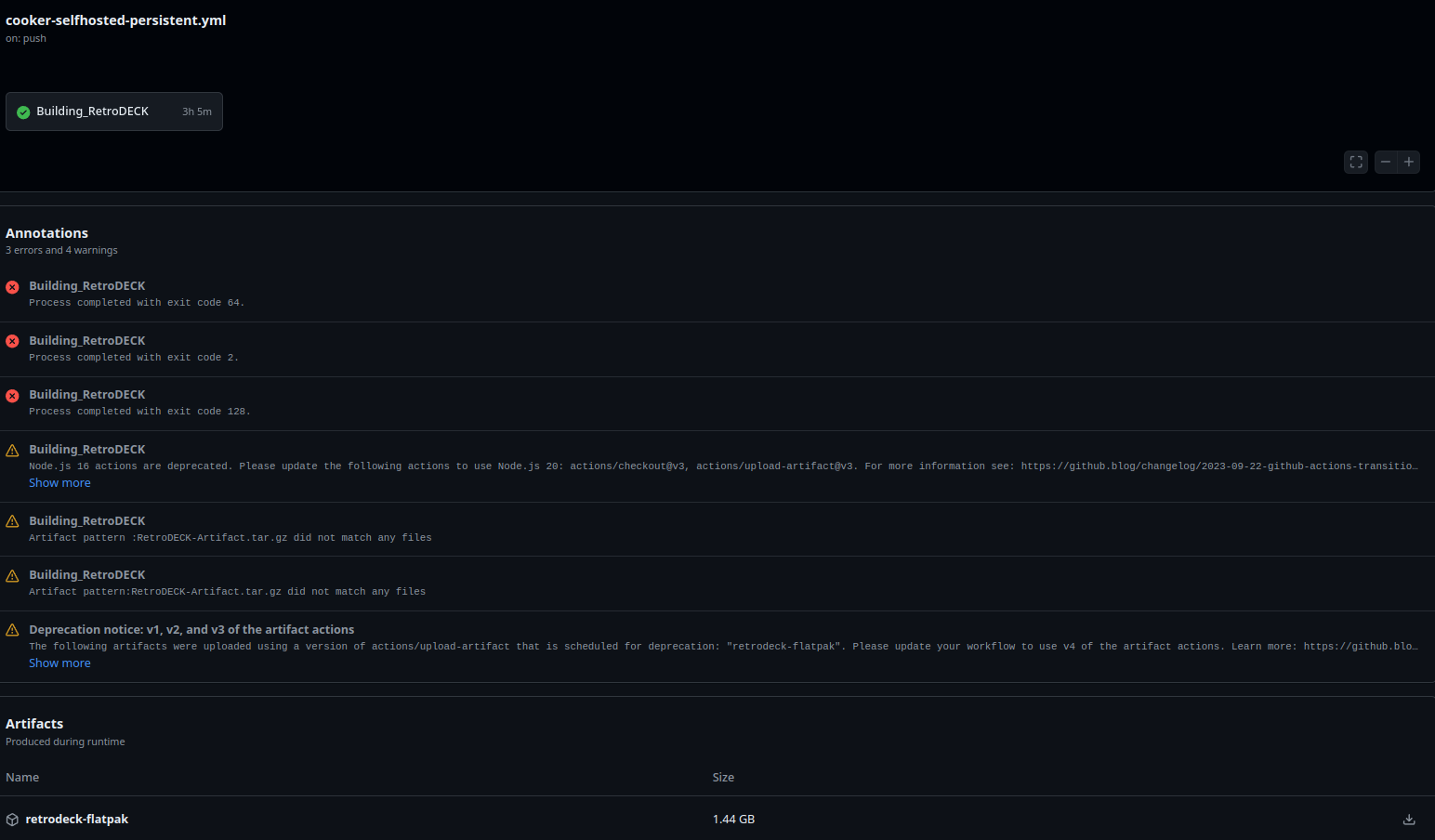The image size is (1435, 840).
Task: Open Building_RetroDECK annotation with exit code 2
Action: coord(86,341)
